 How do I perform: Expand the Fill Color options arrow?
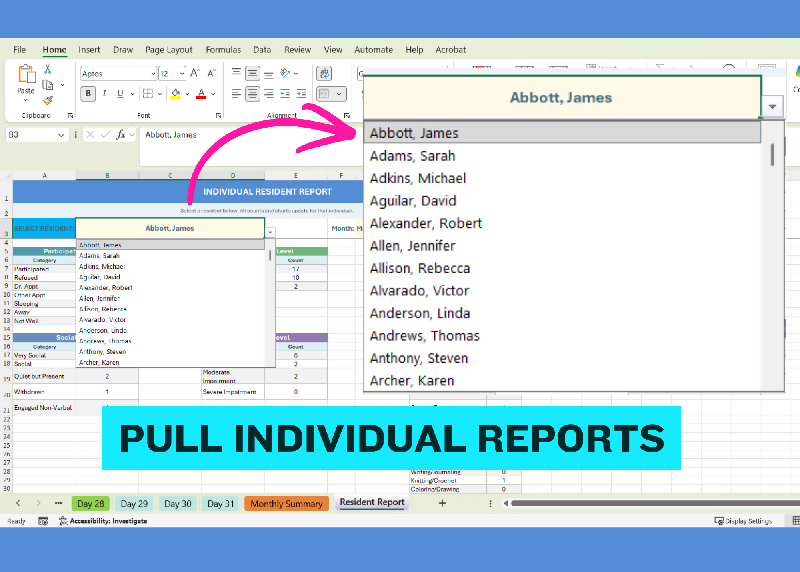pos(187,94)
